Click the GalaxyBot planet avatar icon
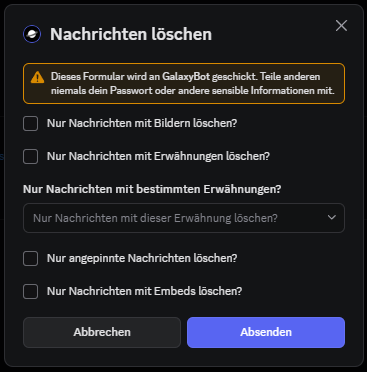367x372 pixels. pyautogui.click(x=32, y=34)
